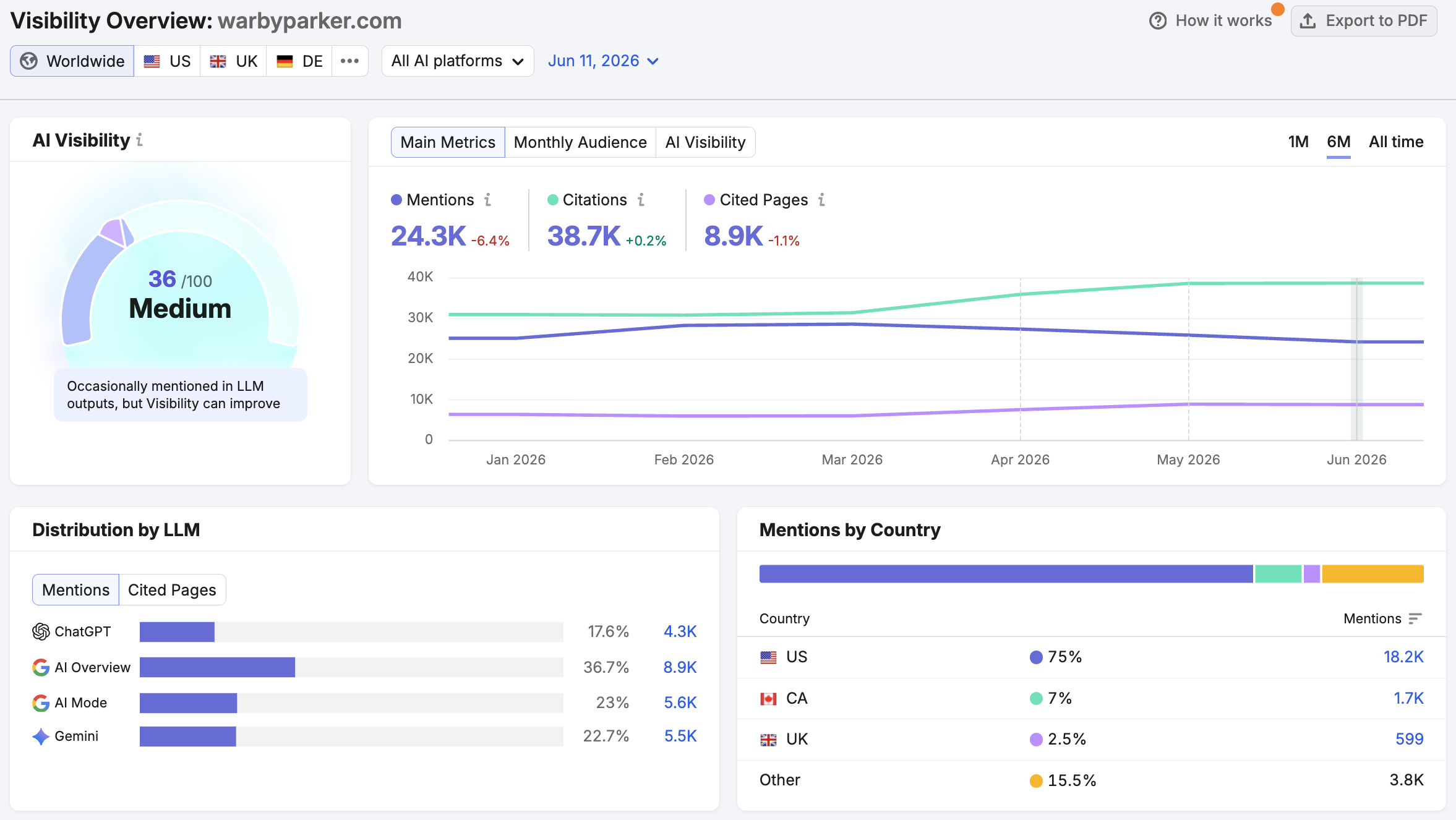Click the ChatGPT distribution bar
1456x820 pixels.
pyautogui.click(x=351, y=631)
